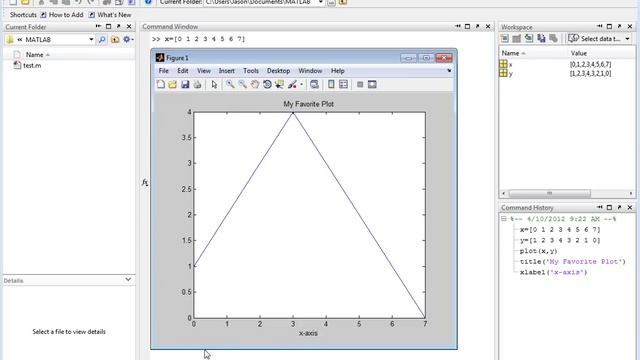Select y=[1 2 3 4 3 2 1 0] in Command History
This screenshot has width=640, height=360.
pos(560,240)
